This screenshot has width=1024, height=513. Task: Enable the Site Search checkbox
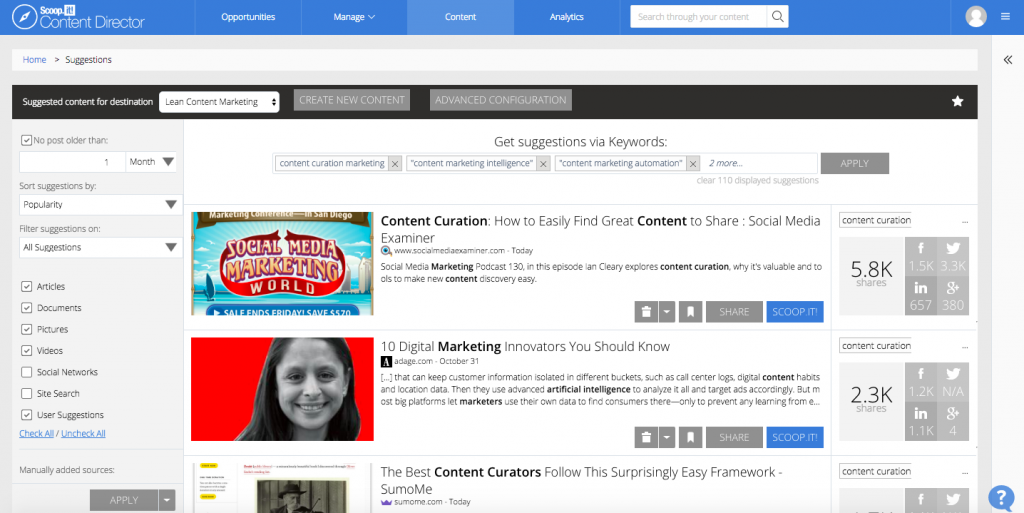[x=27, y=394]
